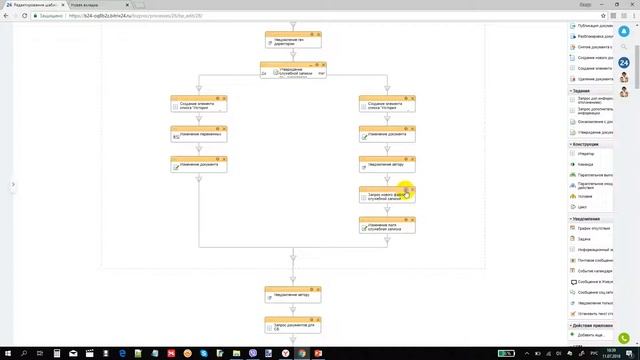
Task: Pick 'Разблокировка документа' action from palette
Action: pos(591,36)
